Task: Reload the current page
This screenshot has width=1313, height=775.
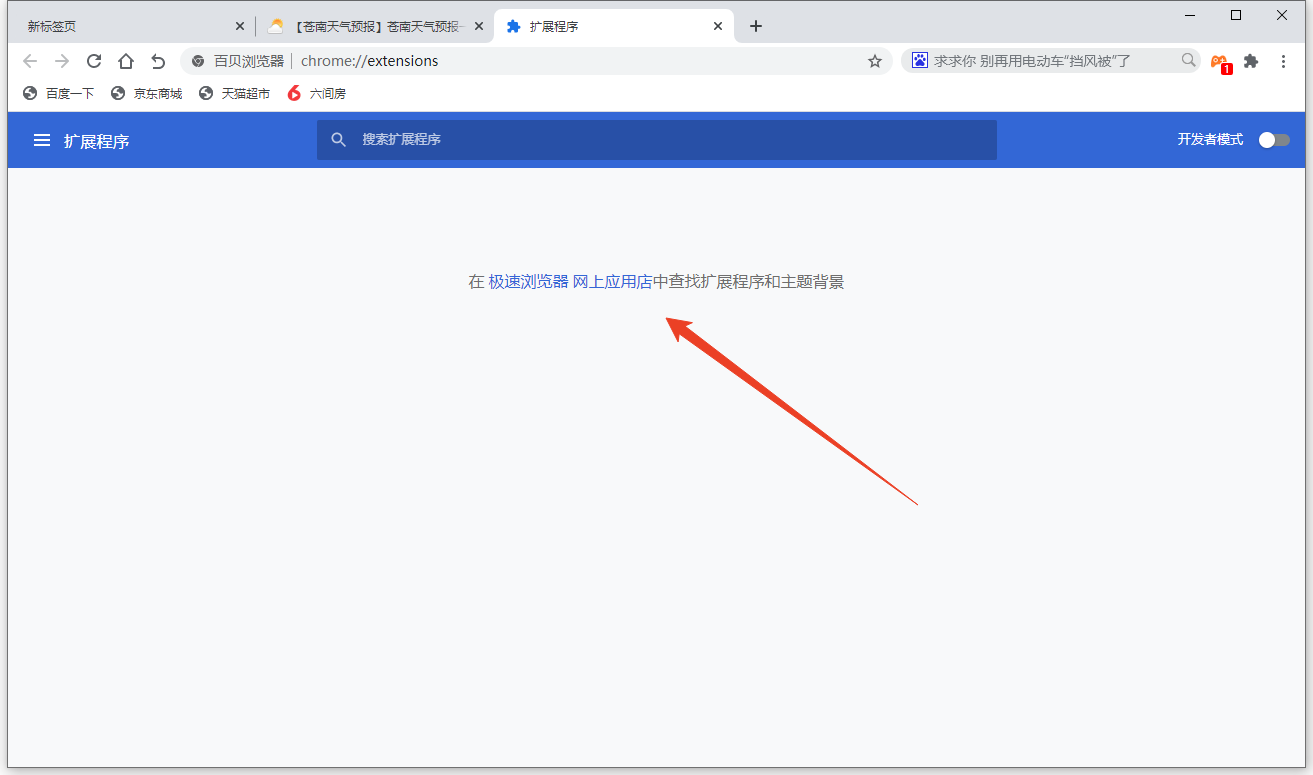Action: [x=94, y=61]
